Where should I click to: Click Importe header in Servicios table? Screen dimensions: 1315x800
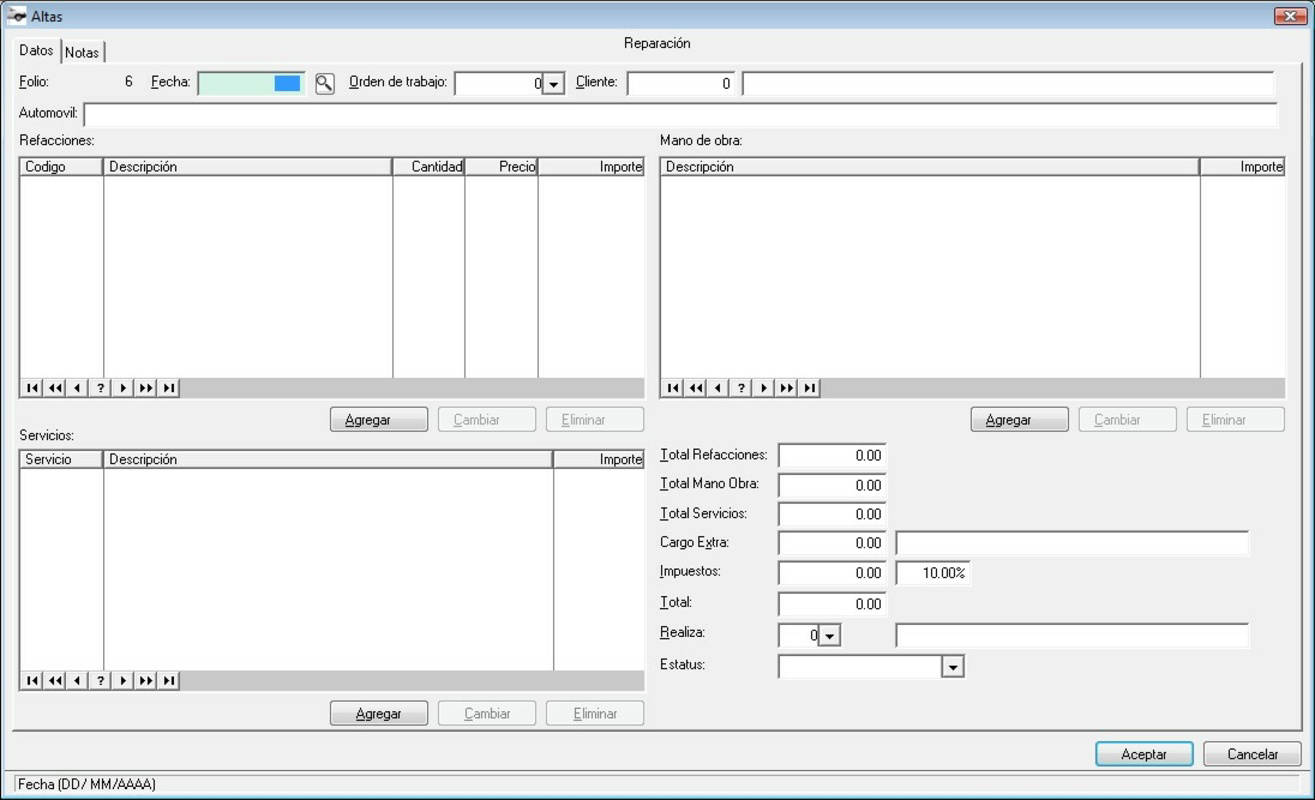(599, 460)
